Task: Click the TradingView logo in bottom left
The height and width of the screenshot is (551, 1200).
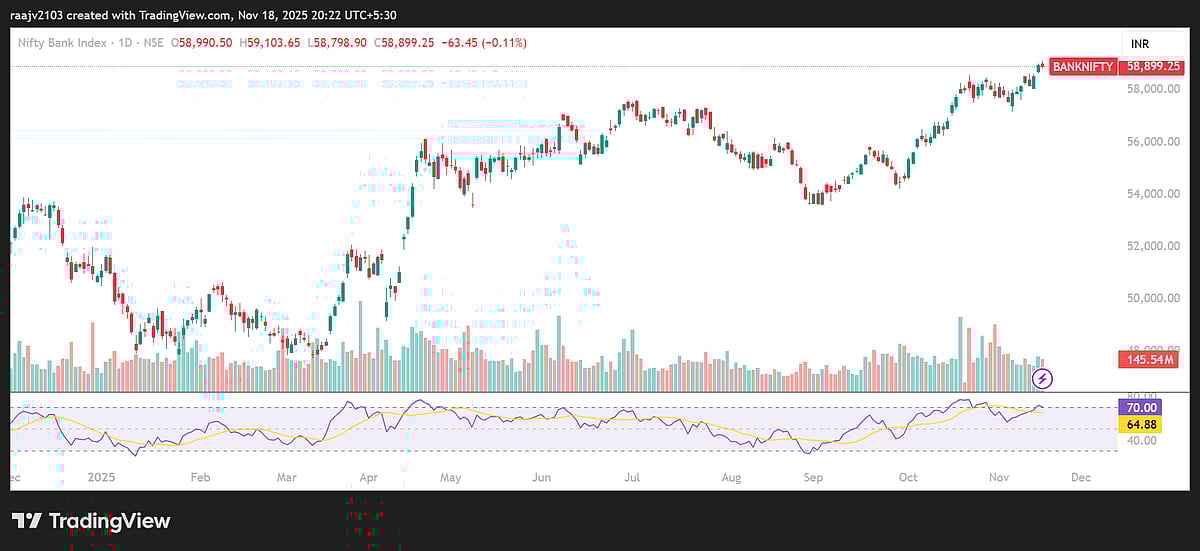Action: click(x=91, y=521)
